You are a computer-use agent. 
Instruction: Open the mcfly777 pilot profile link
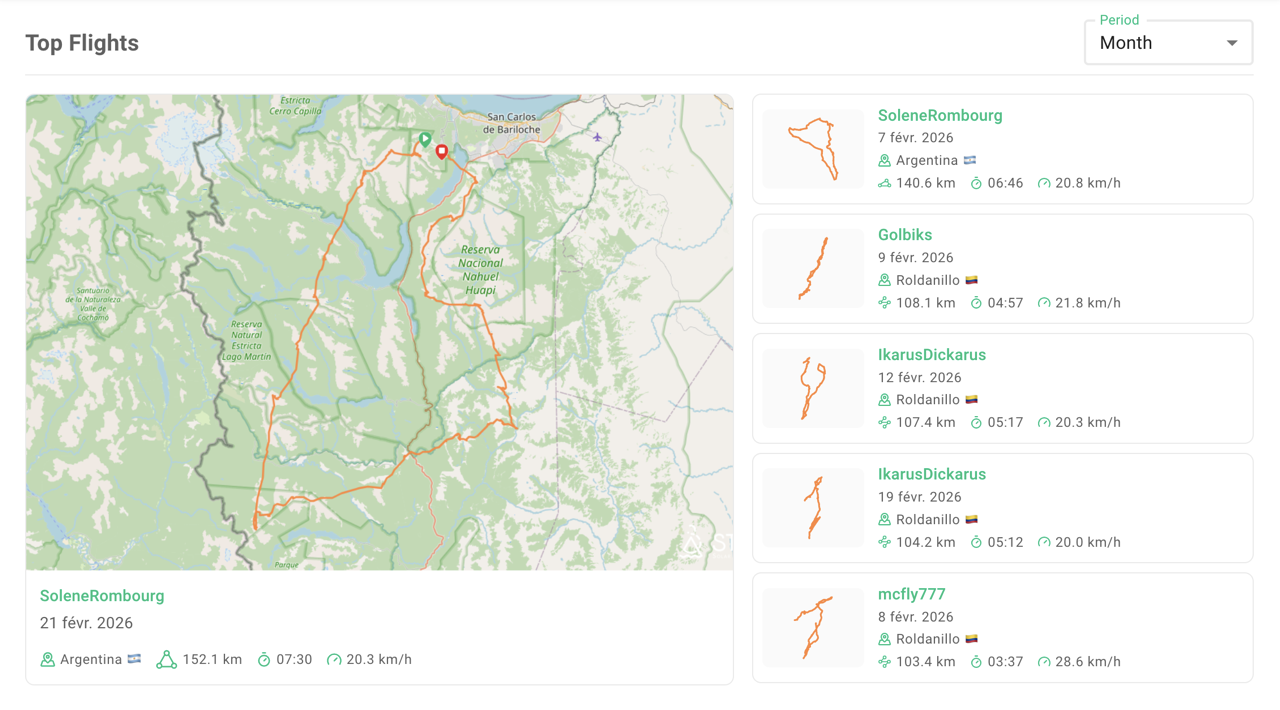pos(912,594)
